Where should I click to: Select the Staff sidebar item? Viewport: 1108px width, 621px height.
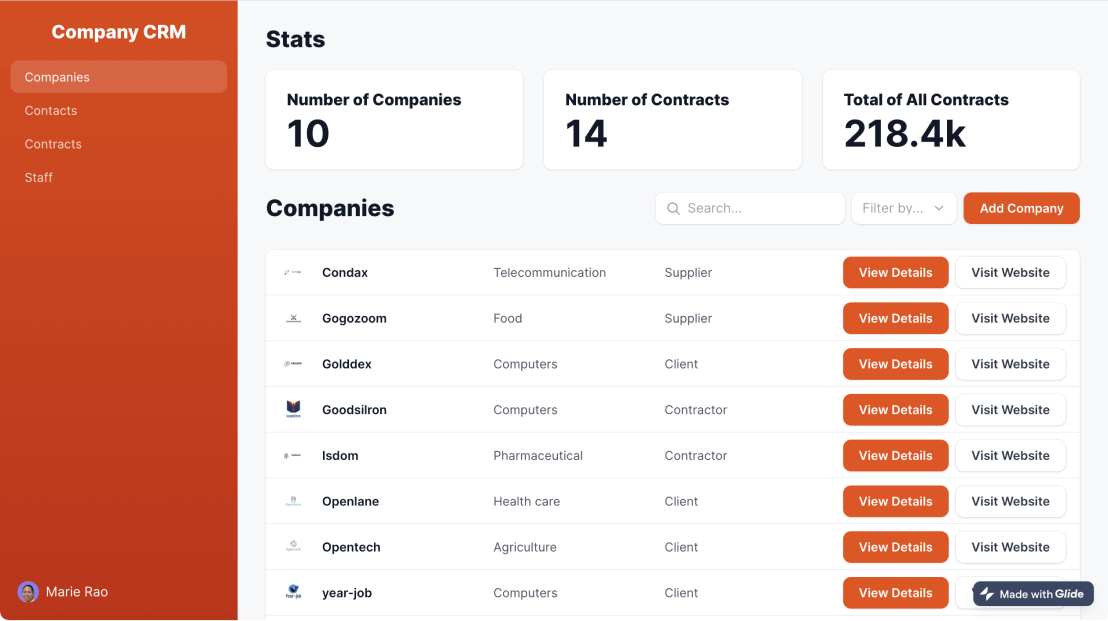click(38, 177)
